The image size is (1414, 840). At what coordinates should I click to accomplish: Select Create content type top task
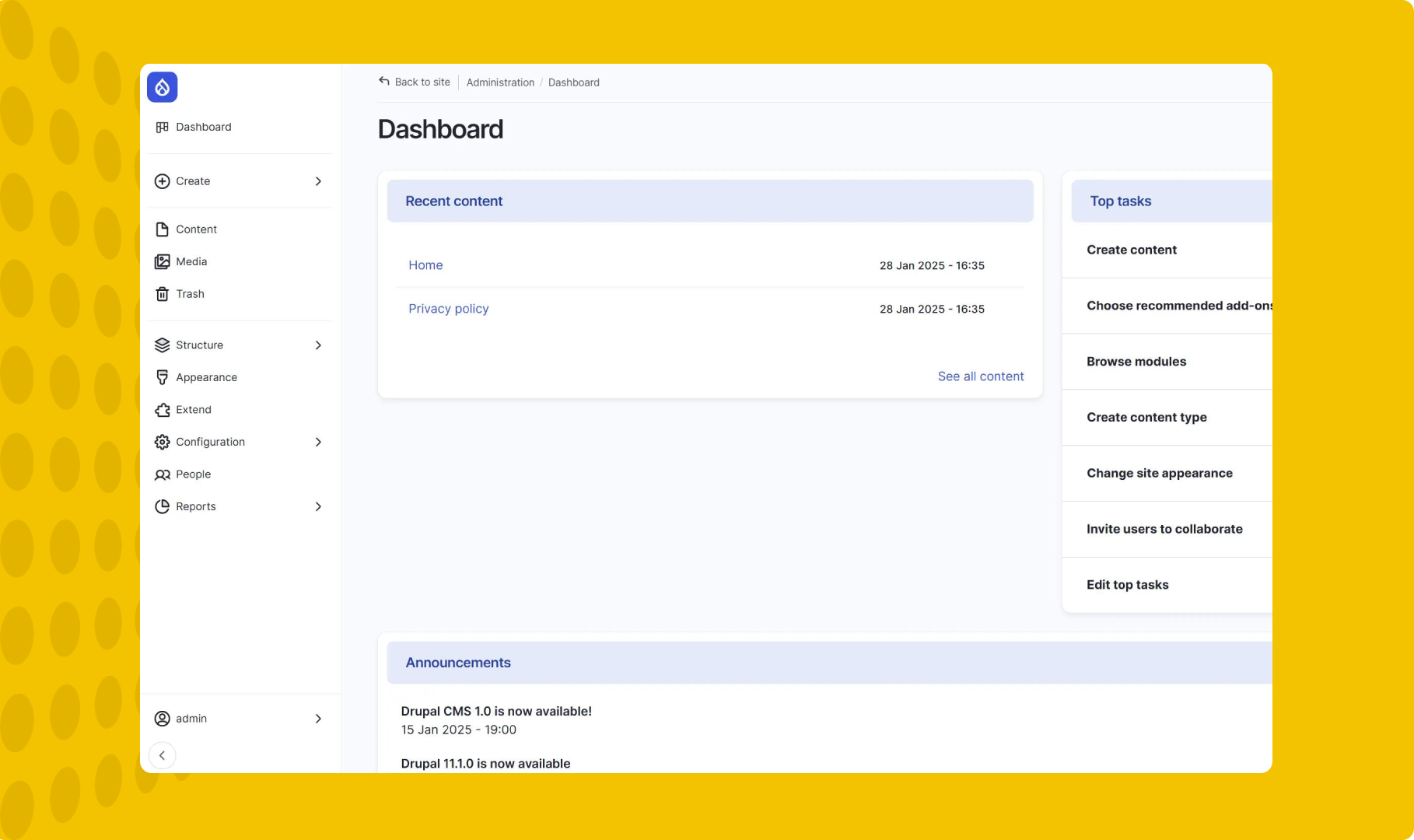[1146, 418]
